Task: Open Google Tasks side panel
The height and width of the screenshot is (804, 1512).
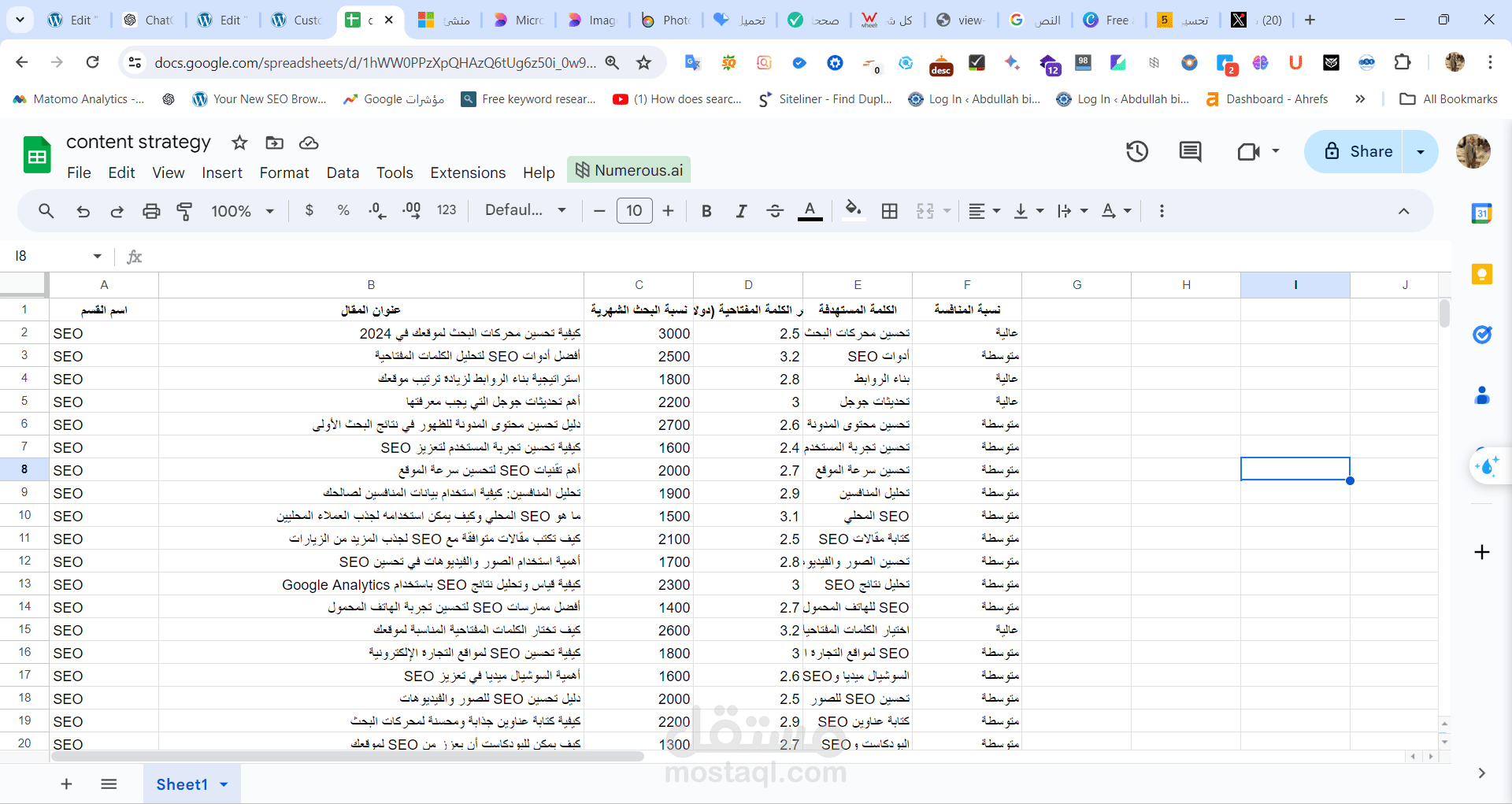Action: coord(1481,335)
